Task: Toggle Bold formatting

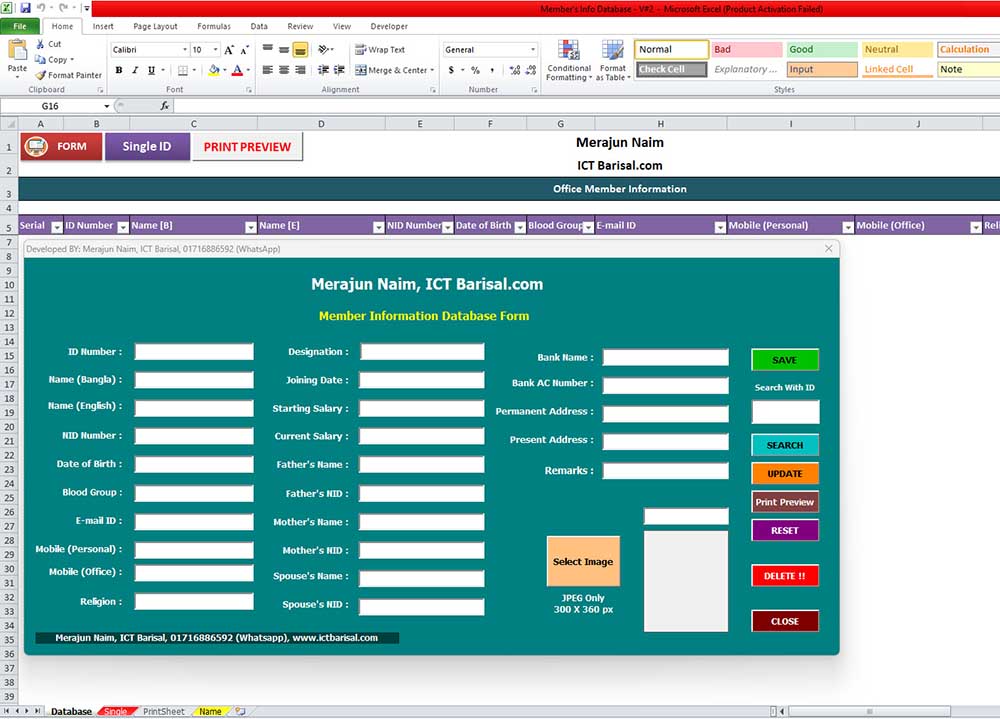Action: click(x=119, y=70)
